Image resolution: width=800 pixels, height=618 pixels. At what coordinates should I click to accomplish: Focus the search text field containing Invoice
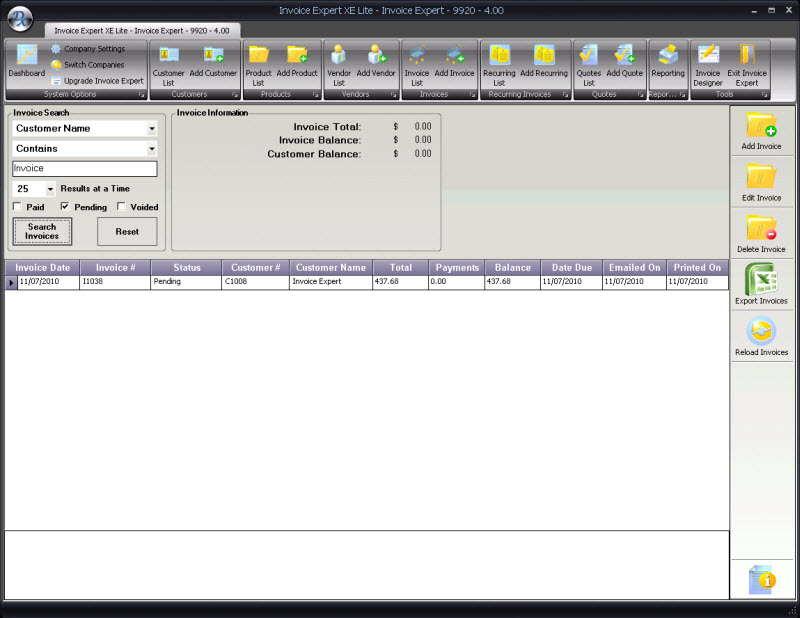85,169
